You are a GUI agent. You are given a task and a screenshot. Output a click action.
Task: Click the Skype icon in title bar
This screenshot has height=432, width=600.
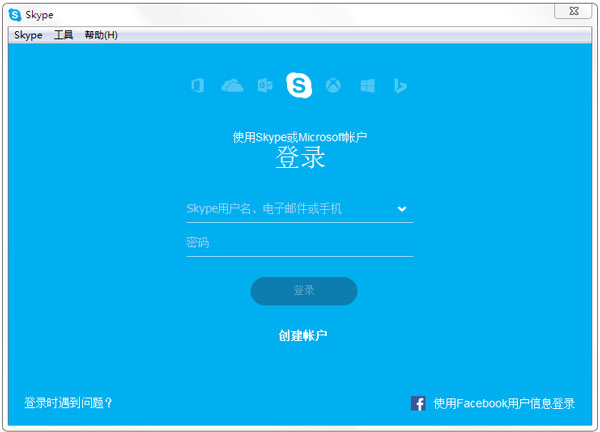15,14
